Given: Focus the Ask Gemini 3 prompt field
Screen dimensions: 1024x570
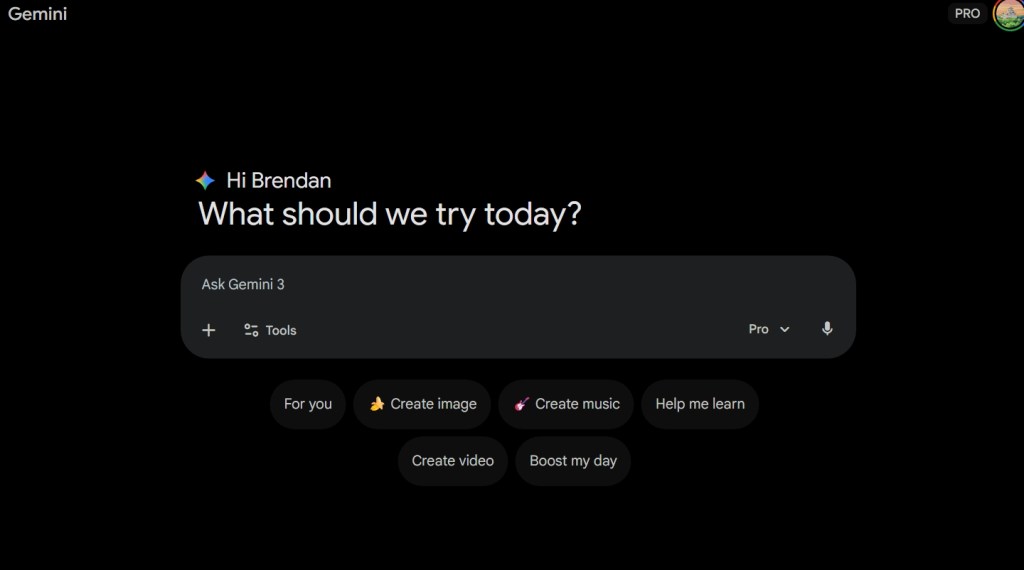Looking at the screenshot, I should coord(500,284).
